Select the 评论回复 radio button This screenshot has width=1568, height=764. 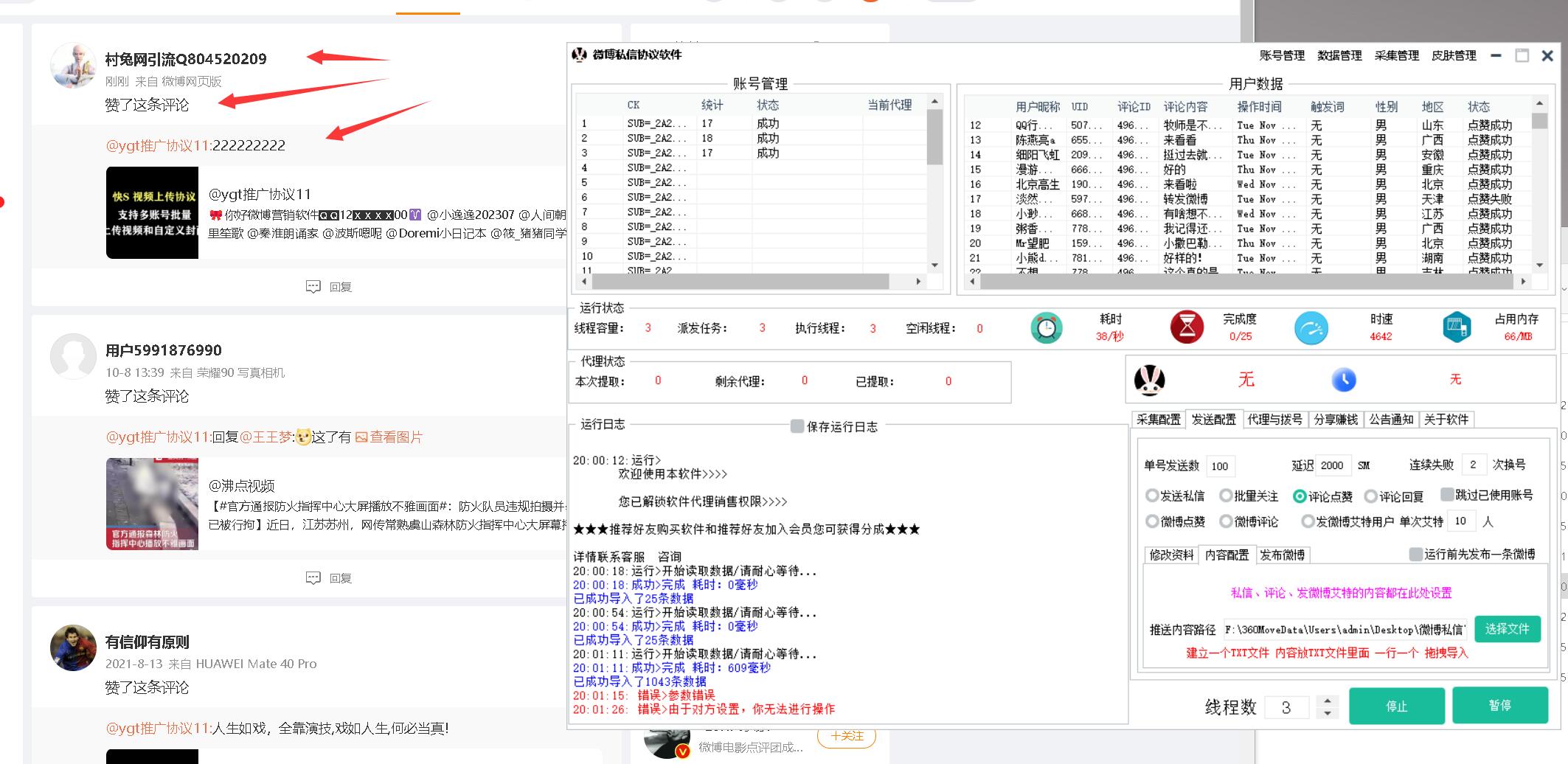click(1370, 496)
